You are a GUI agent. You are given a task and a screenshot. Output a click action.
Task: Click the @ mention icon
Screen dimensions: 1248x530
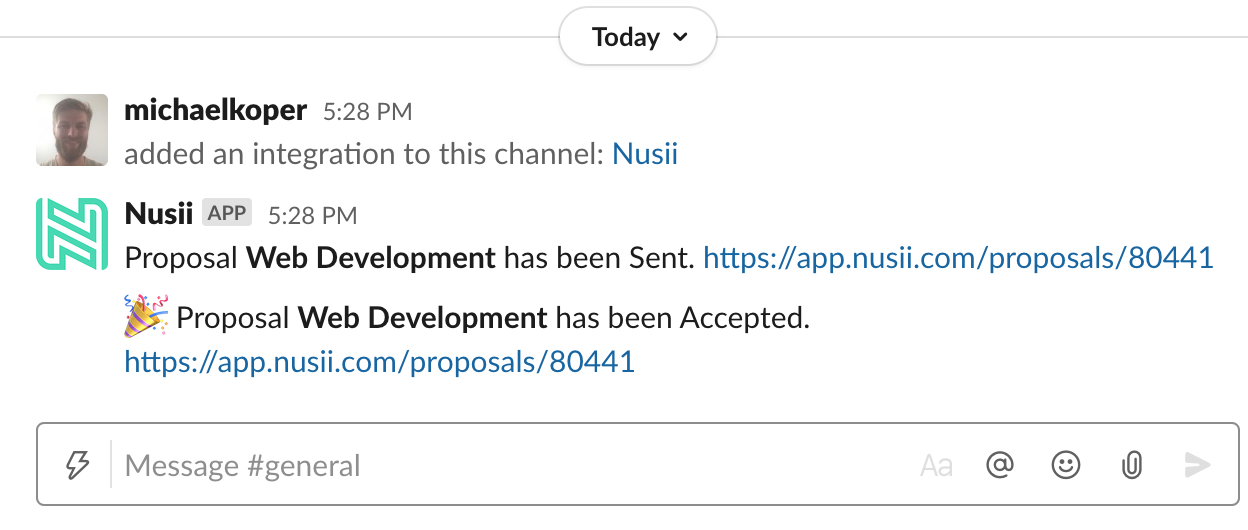(1000, 465)
